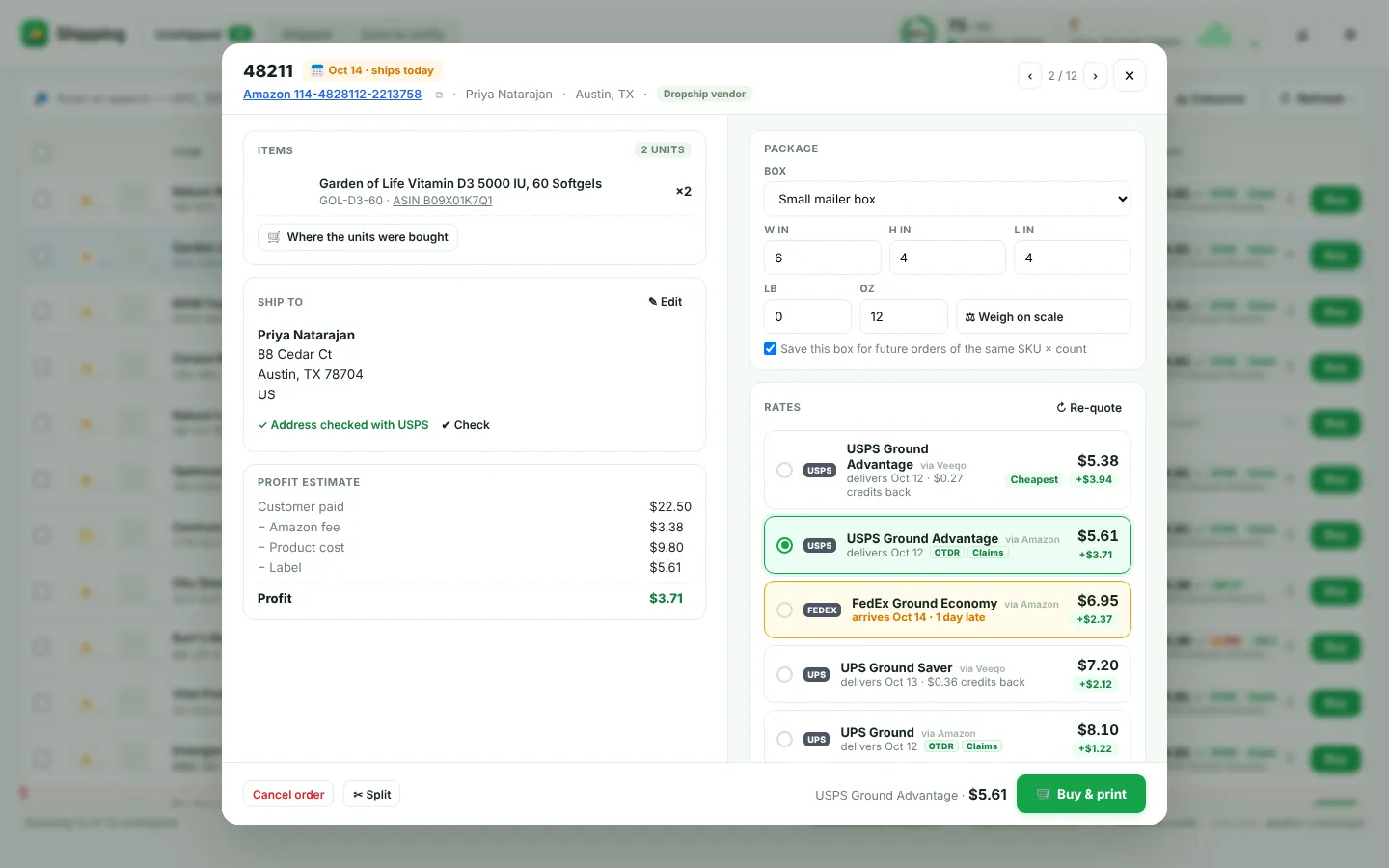Select UPS Ground via Amazon radio

pyautogui.click(x=785, y=740)
